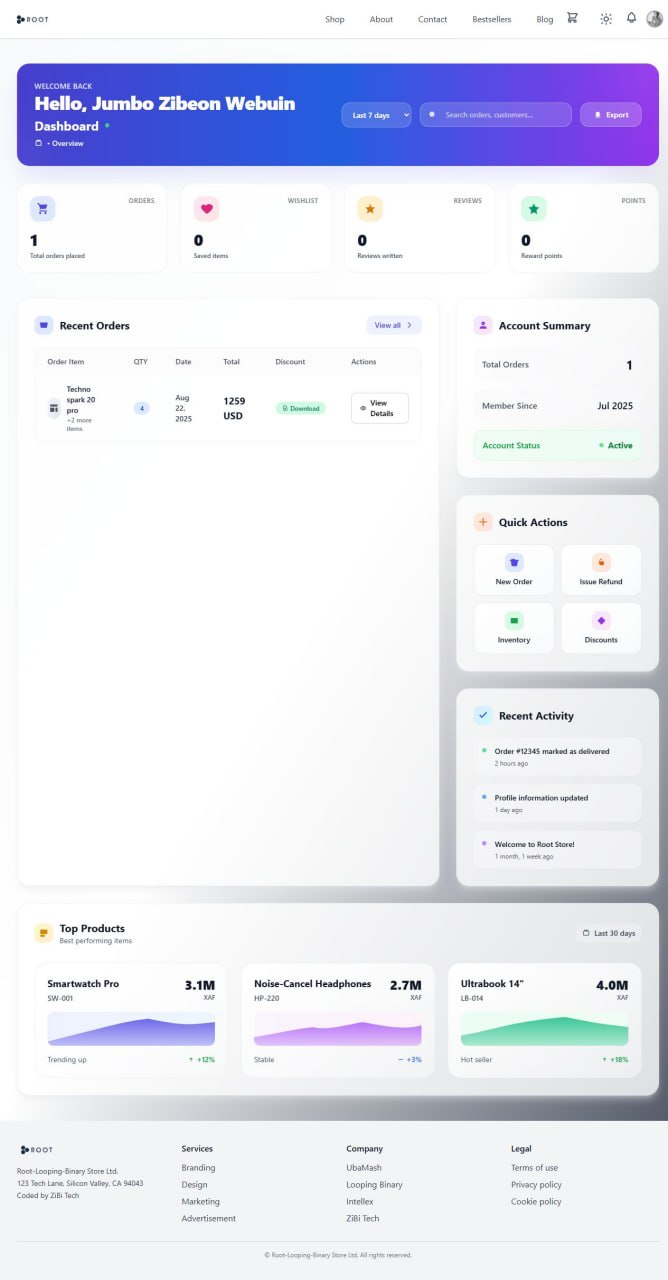This screenshot has height=1280, width=668.
Task: Open Welcome to Root Store! activity
Action: point(557,849)
